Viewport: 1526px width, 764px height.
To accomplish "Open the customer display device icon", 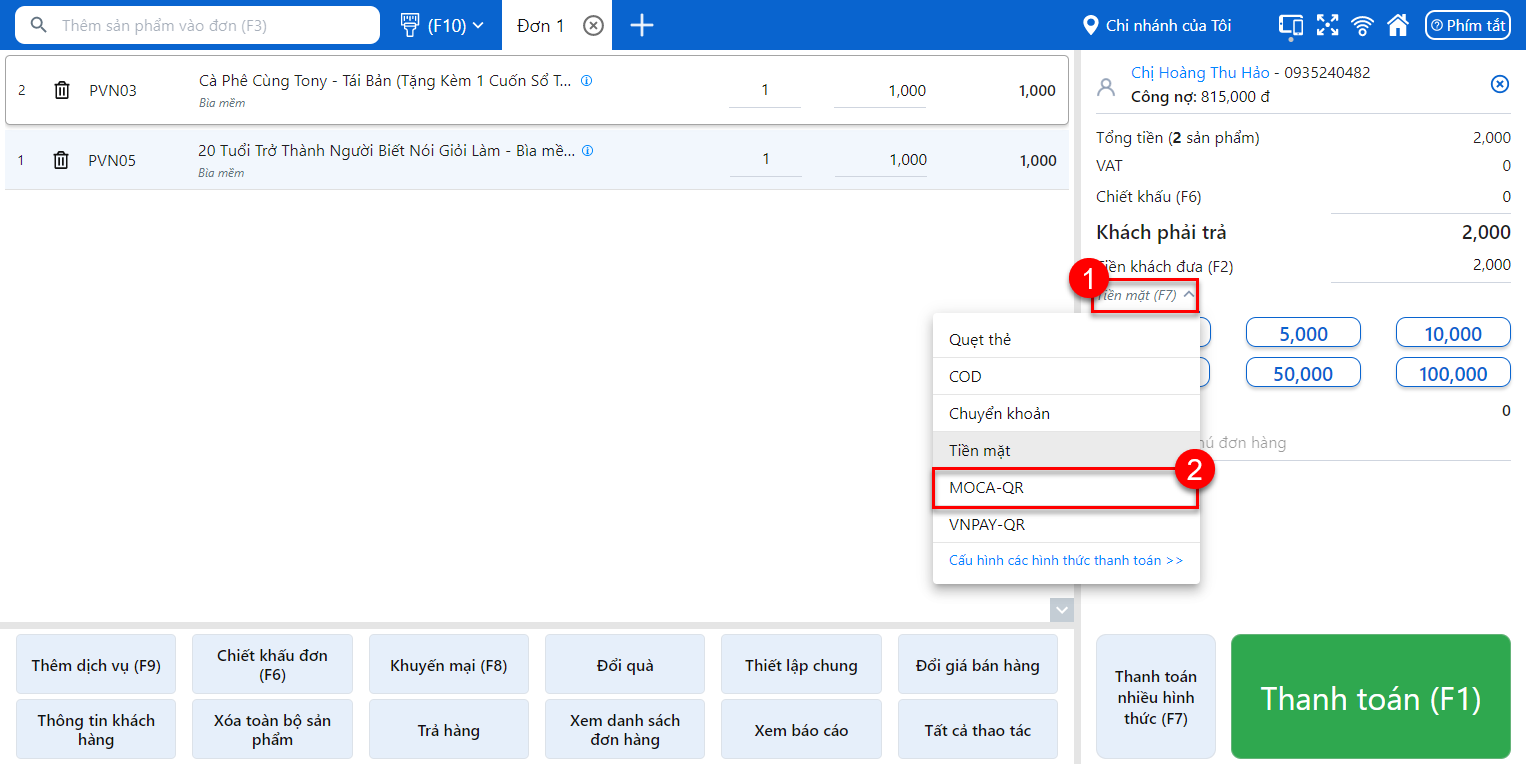I will click(x=1291, y=25).
